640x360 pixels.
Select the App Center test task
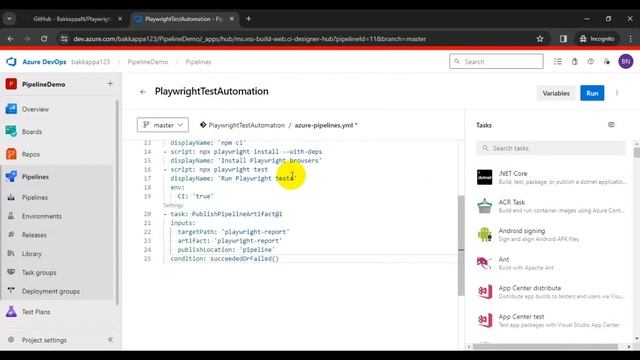coord(551,320)
